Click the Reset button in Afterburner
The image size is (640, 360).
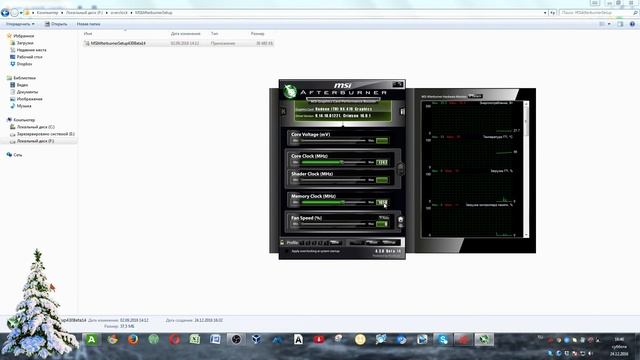[x=372, y=243]
